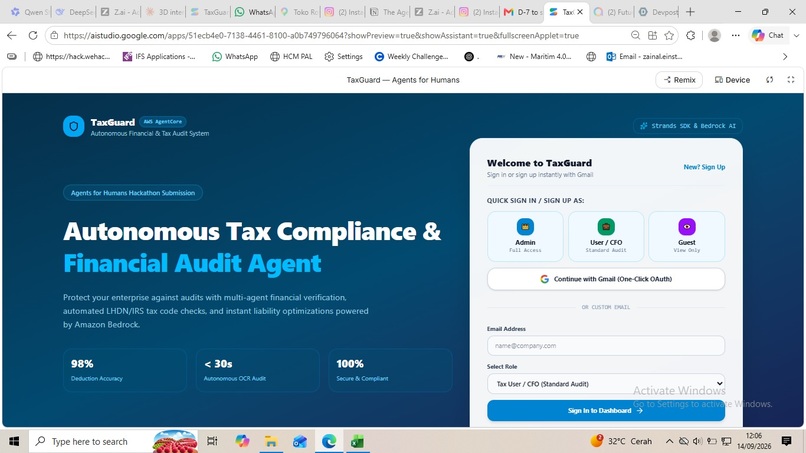This screenshot has height=453, width=806.
Task: Click the AWS AgentCore badge
Action: pyautogui.click(x=162, y=122)
